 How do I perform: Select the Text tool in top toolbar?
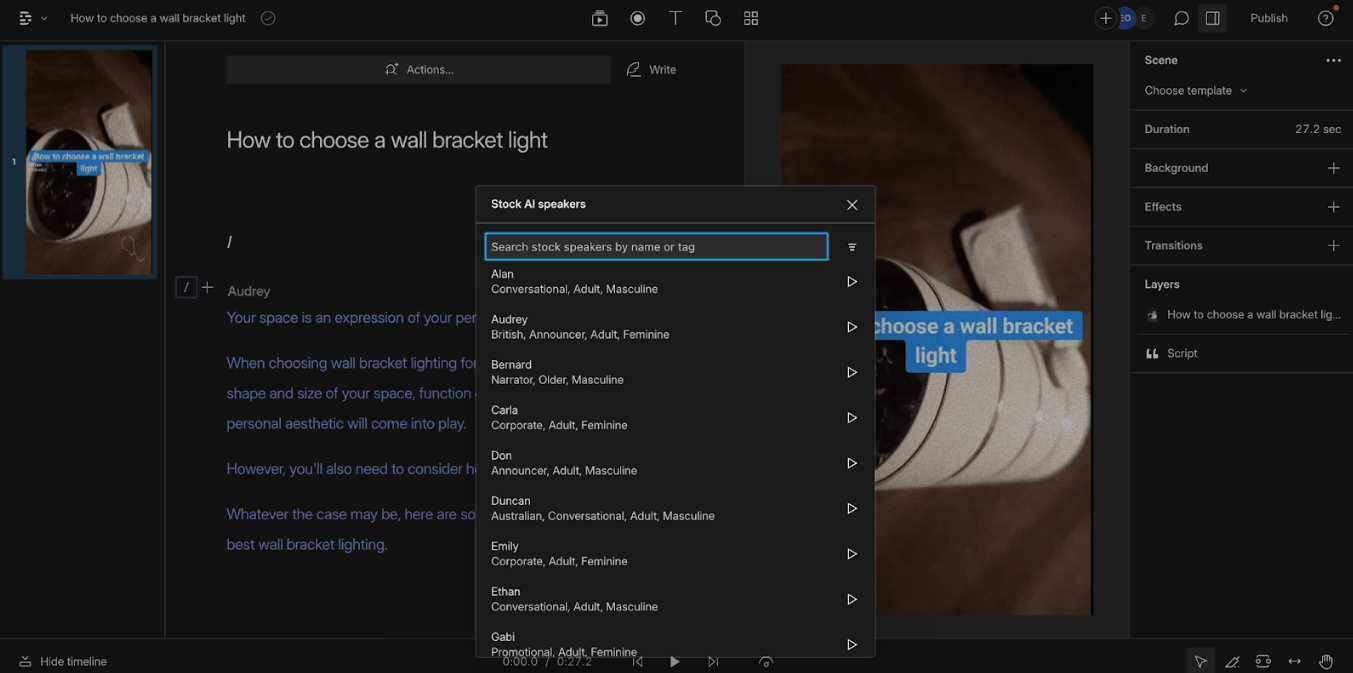tap(675, 18)
